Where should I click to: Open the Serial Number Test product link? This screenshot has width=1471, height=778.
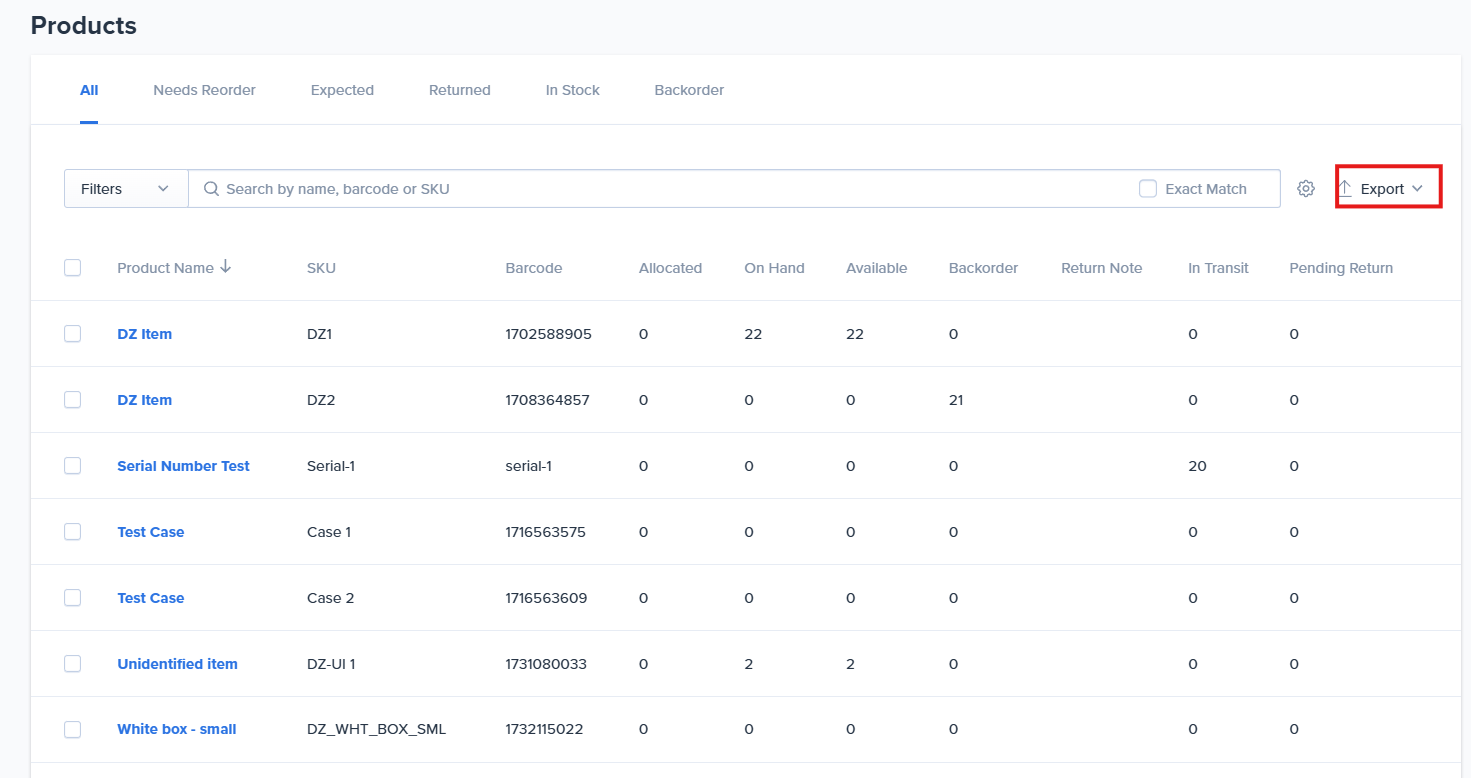[183, 466]
